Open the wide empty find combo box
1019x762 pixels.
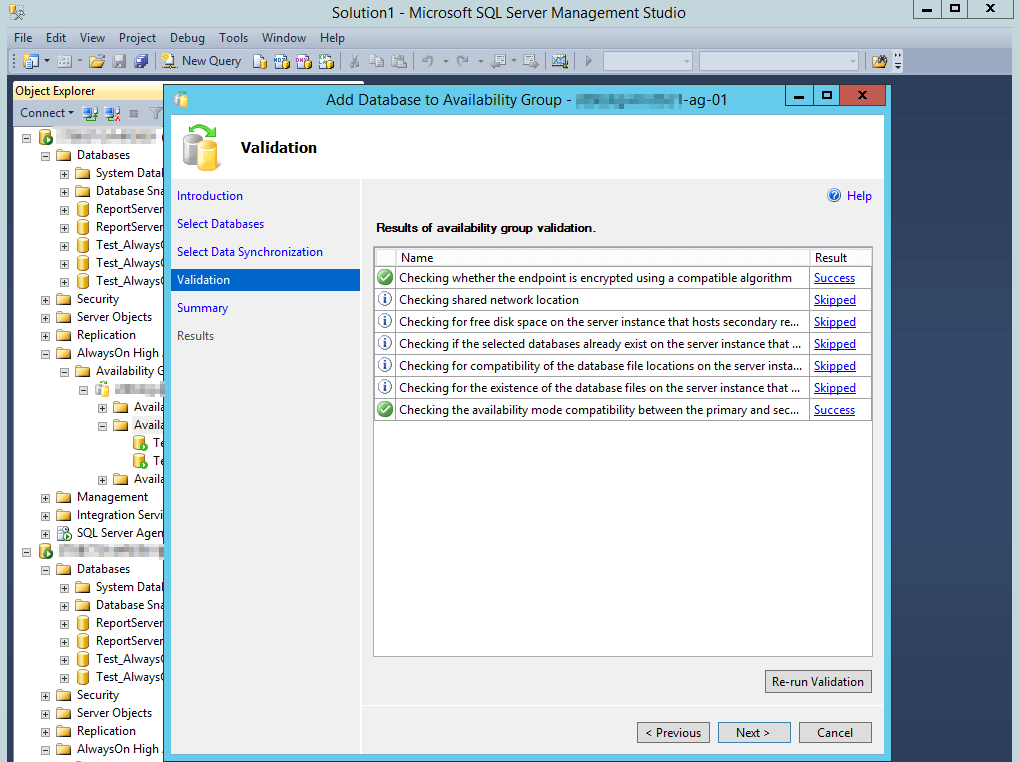[779, 61]
